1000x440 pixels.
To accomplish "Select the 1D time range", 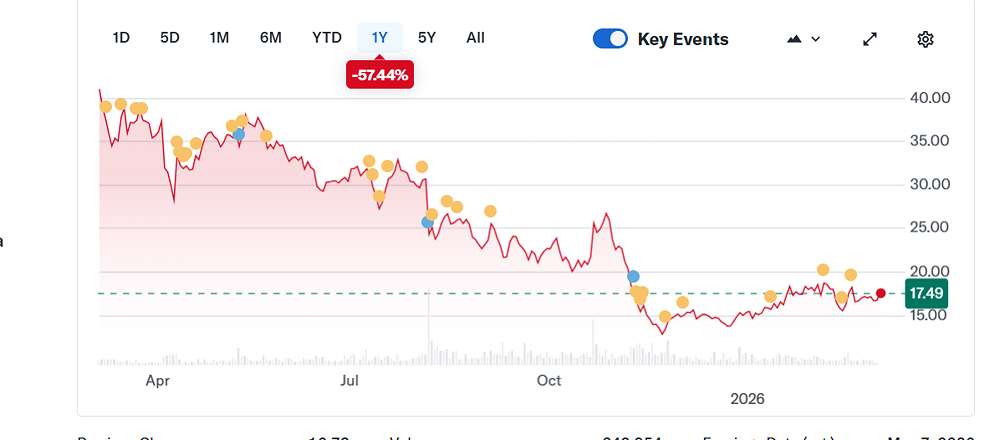I will (121, 38).
